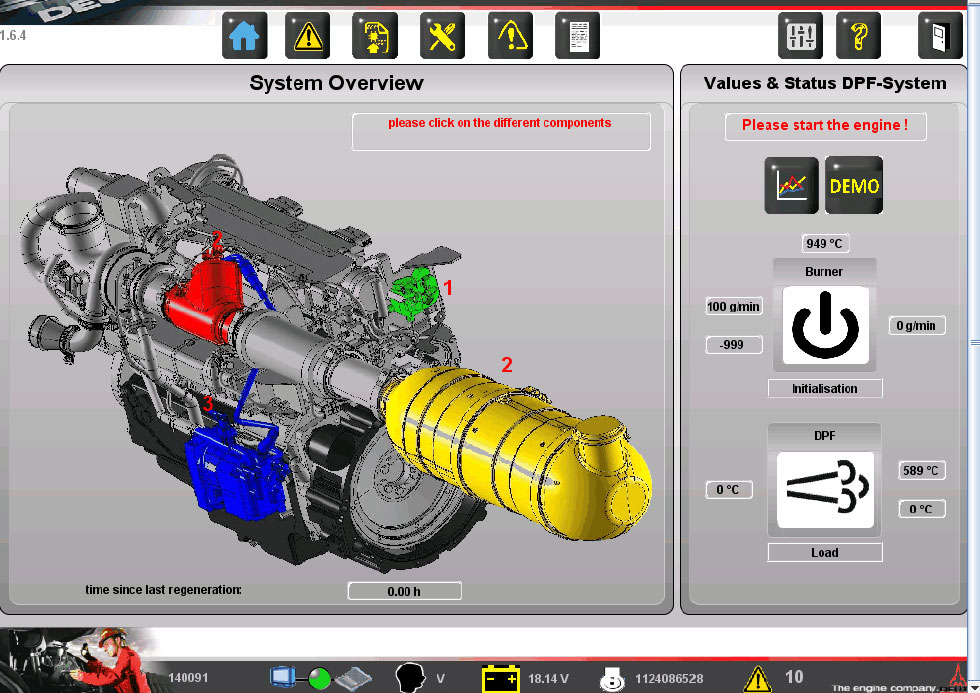Open help with the question mark icon

pyautogui.click(x=858, y=36)
